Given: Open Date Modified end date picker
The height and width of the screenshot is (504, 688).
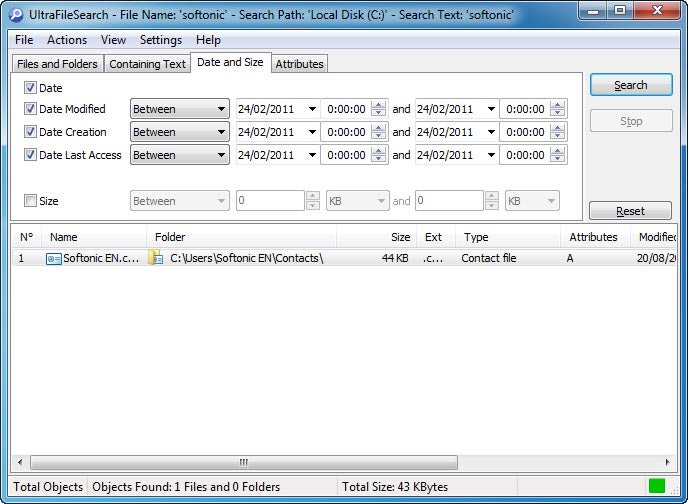Looking at the screenshot, I should [x=491, y=109].
